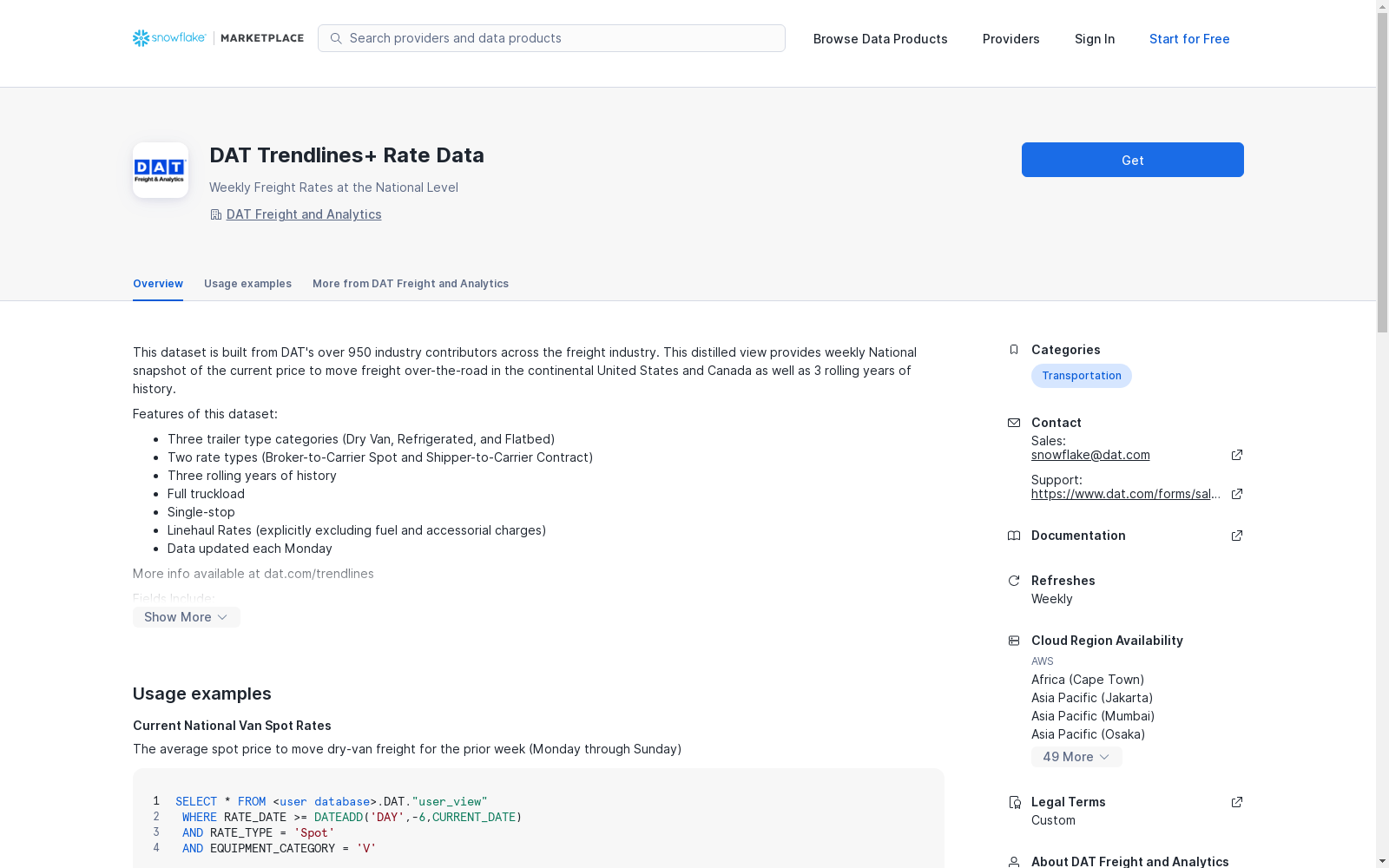Click the Legal Terms document icon
The height and width of the screenshot is (868, 1389).
[1014, 802]
